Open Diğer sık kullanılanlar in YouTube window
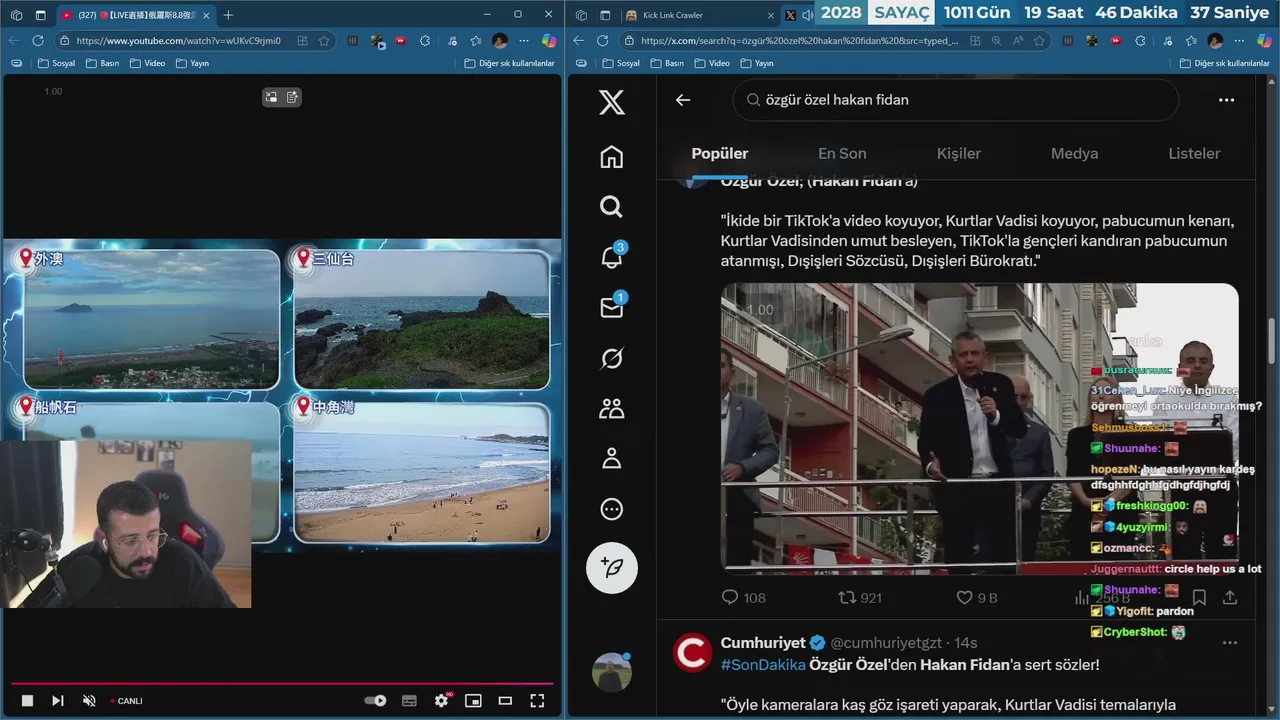This screenshot has height=720, width=1280. [x=509, y=63]
